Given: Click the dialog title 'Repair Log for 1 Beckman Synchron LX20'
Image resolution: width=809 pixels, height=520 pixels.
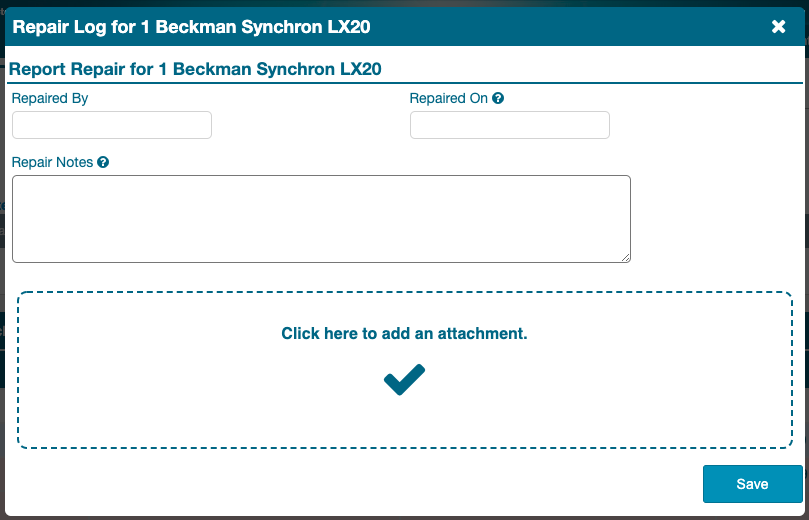Looking at the screenshot, I should 192,27.
